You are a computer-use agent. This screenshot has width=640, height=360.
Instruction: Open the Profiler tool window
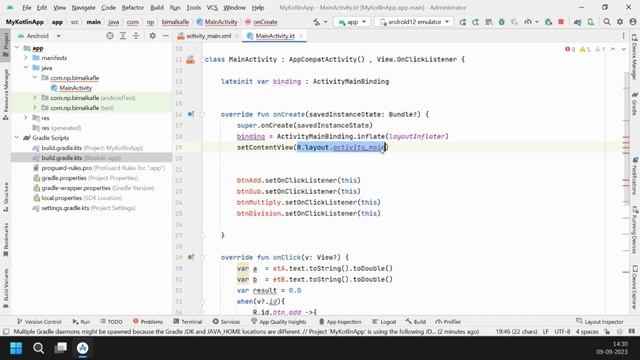pos(448,322)
